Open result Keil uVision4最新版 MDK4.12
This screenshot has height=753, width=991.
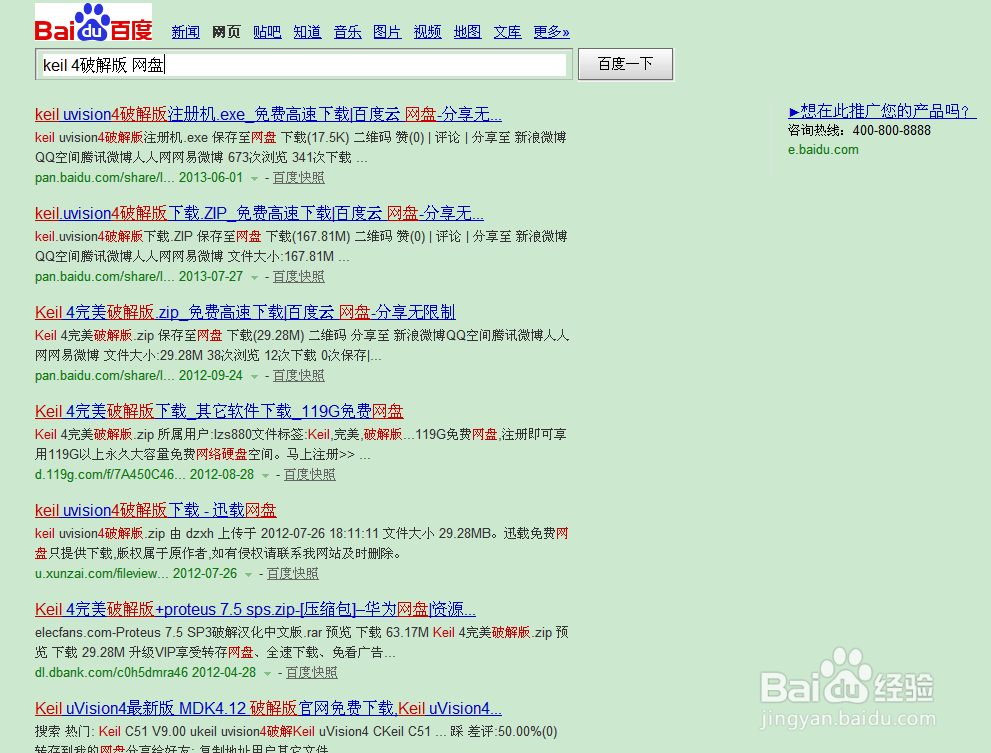[x=268, y=708]
